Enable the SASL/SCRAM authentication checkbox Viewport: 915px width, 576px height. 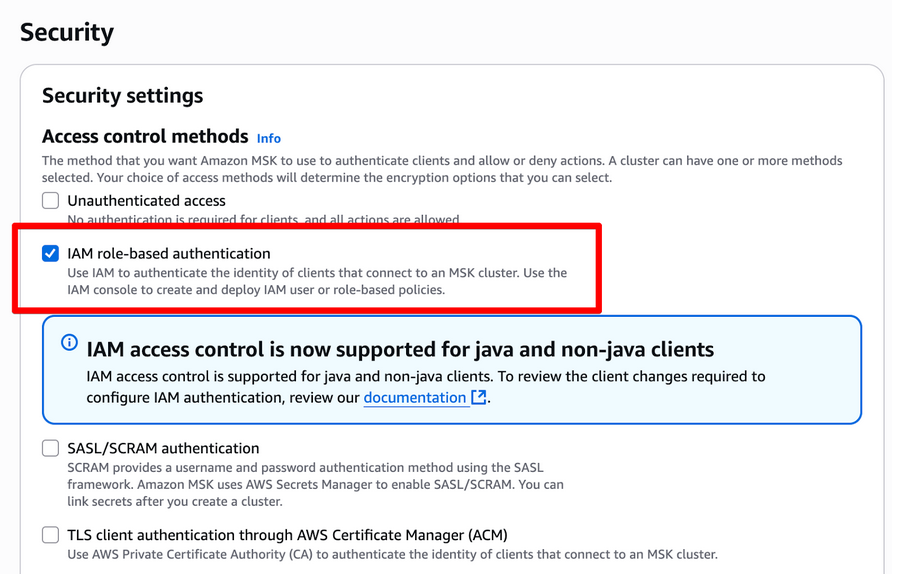click(x=50, y=449)
